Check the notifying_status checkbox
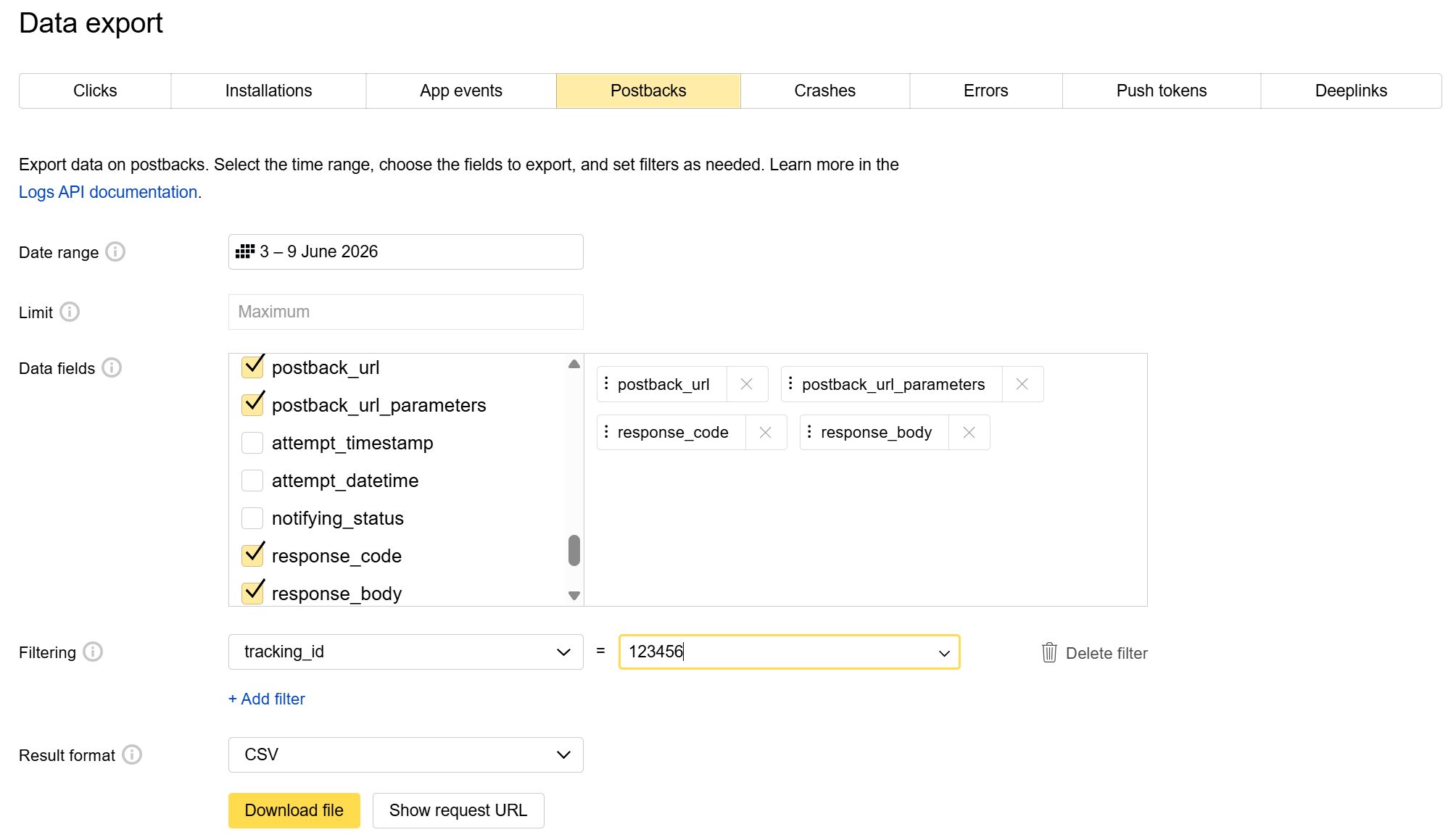 252,517
